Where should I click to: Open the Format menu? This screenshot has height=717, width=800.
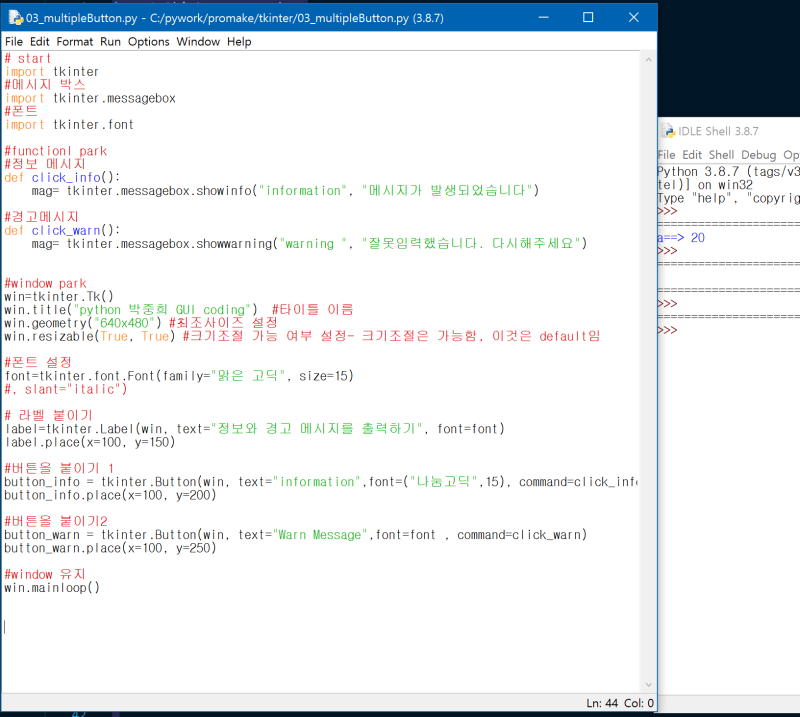coord(74,41)
